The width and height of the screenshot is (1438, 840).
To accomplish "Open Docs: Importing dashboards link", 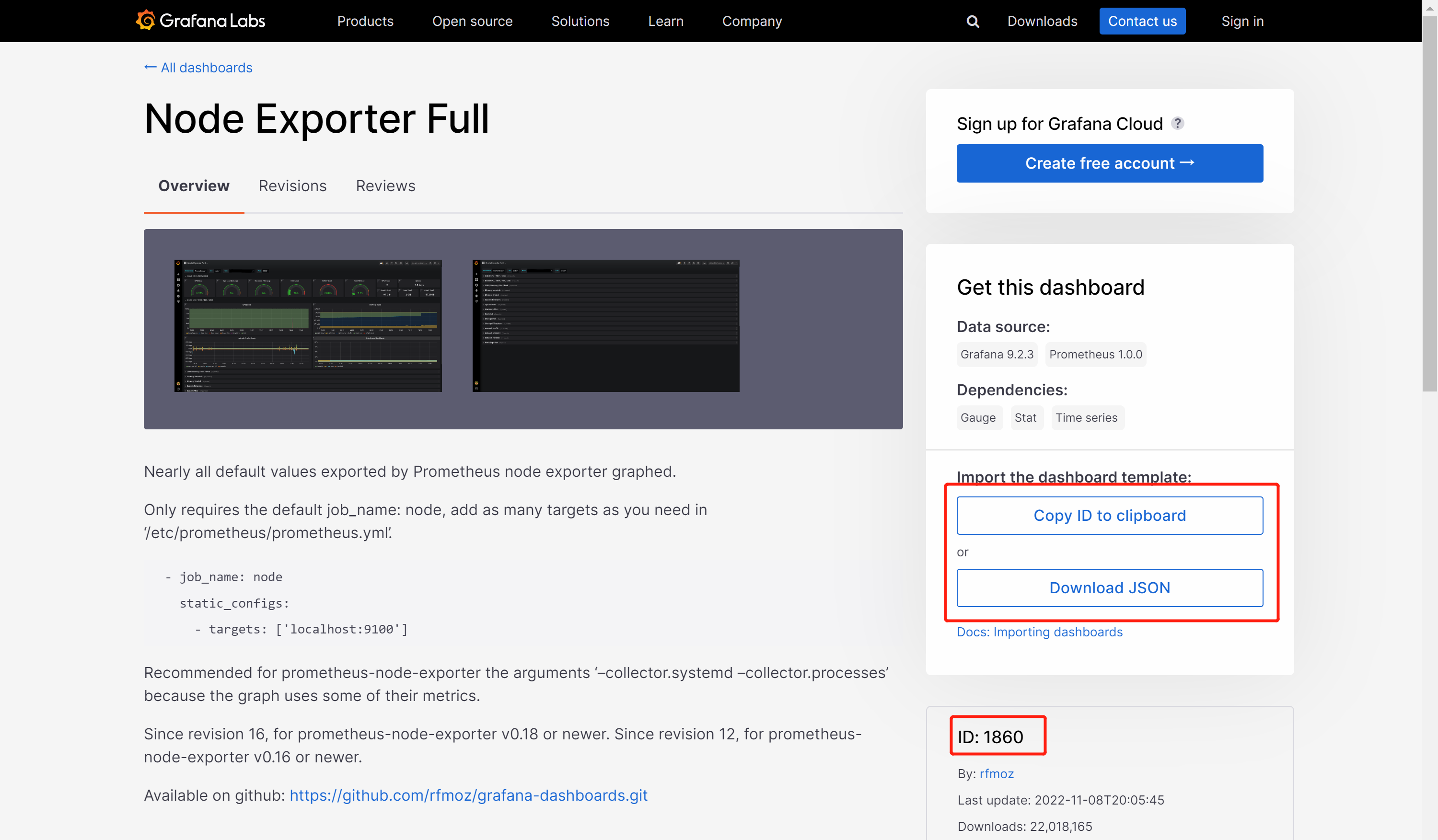I will coord(1039,632).
